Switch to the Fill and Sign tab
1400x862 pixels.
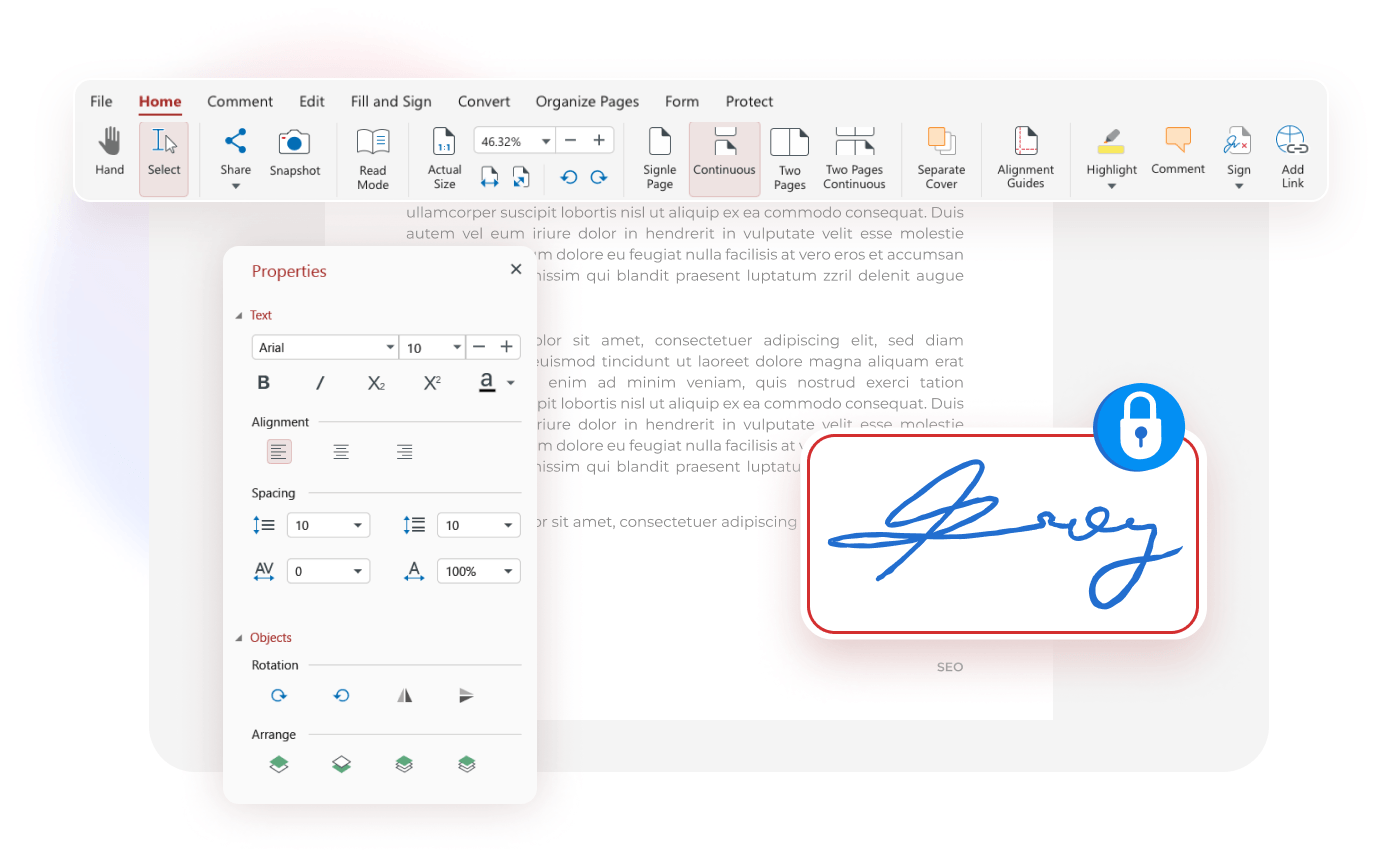click(x=391, y=101)
